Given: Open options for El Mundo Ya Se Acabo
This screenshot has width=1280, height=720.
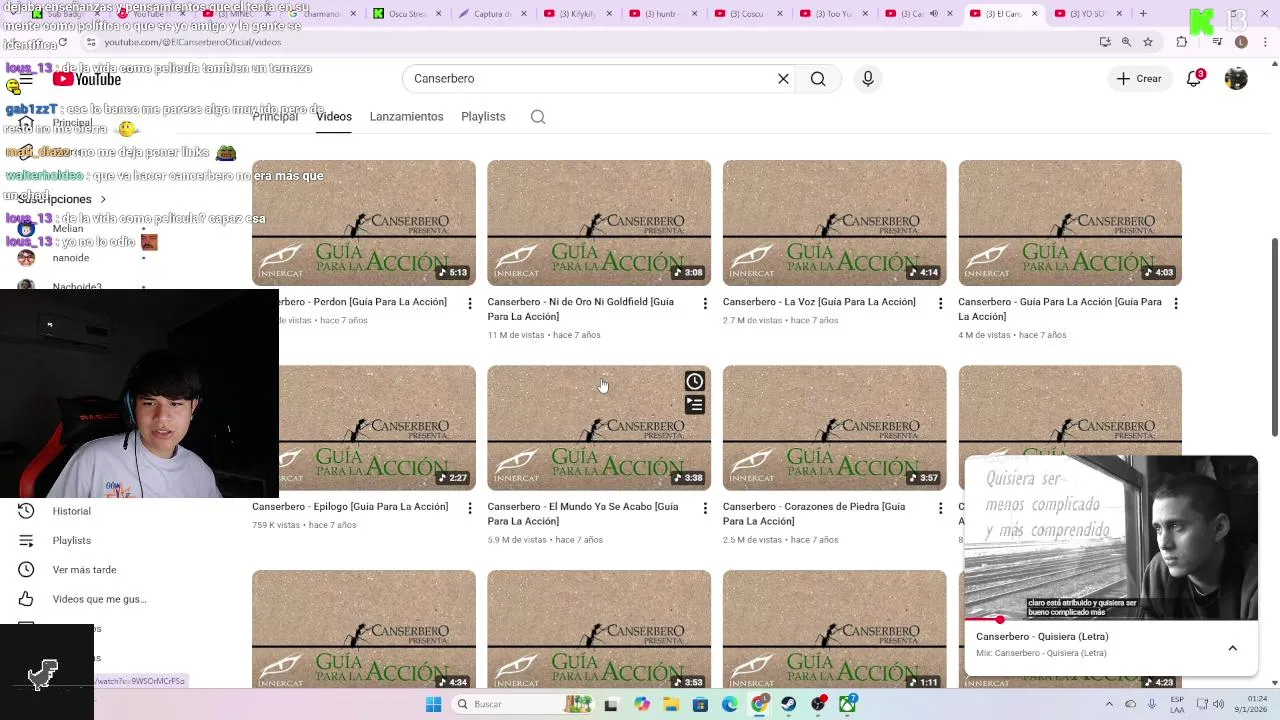Looking at the screenshot, I should [704, 508].
